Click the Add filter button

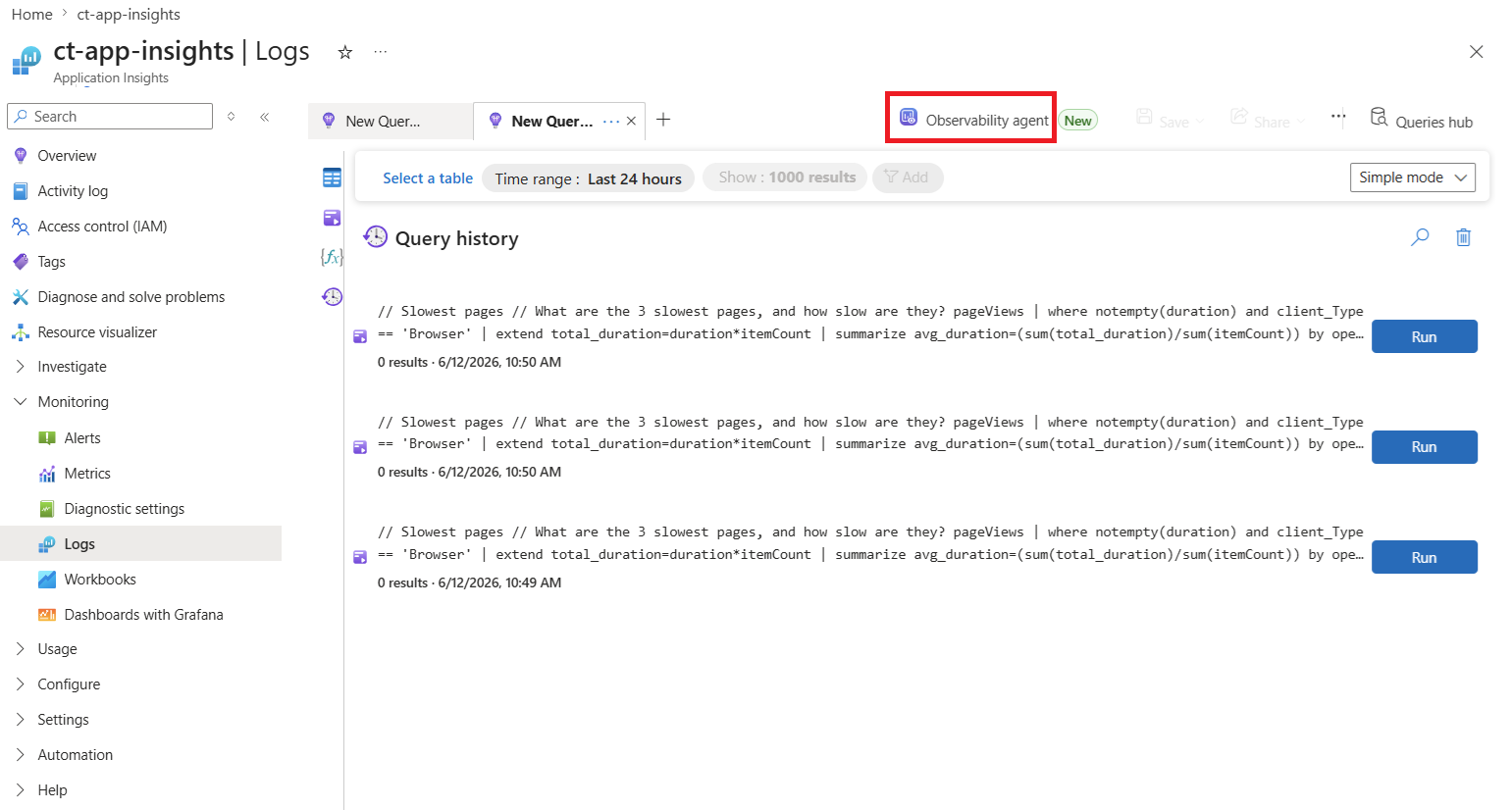point(907,177)
